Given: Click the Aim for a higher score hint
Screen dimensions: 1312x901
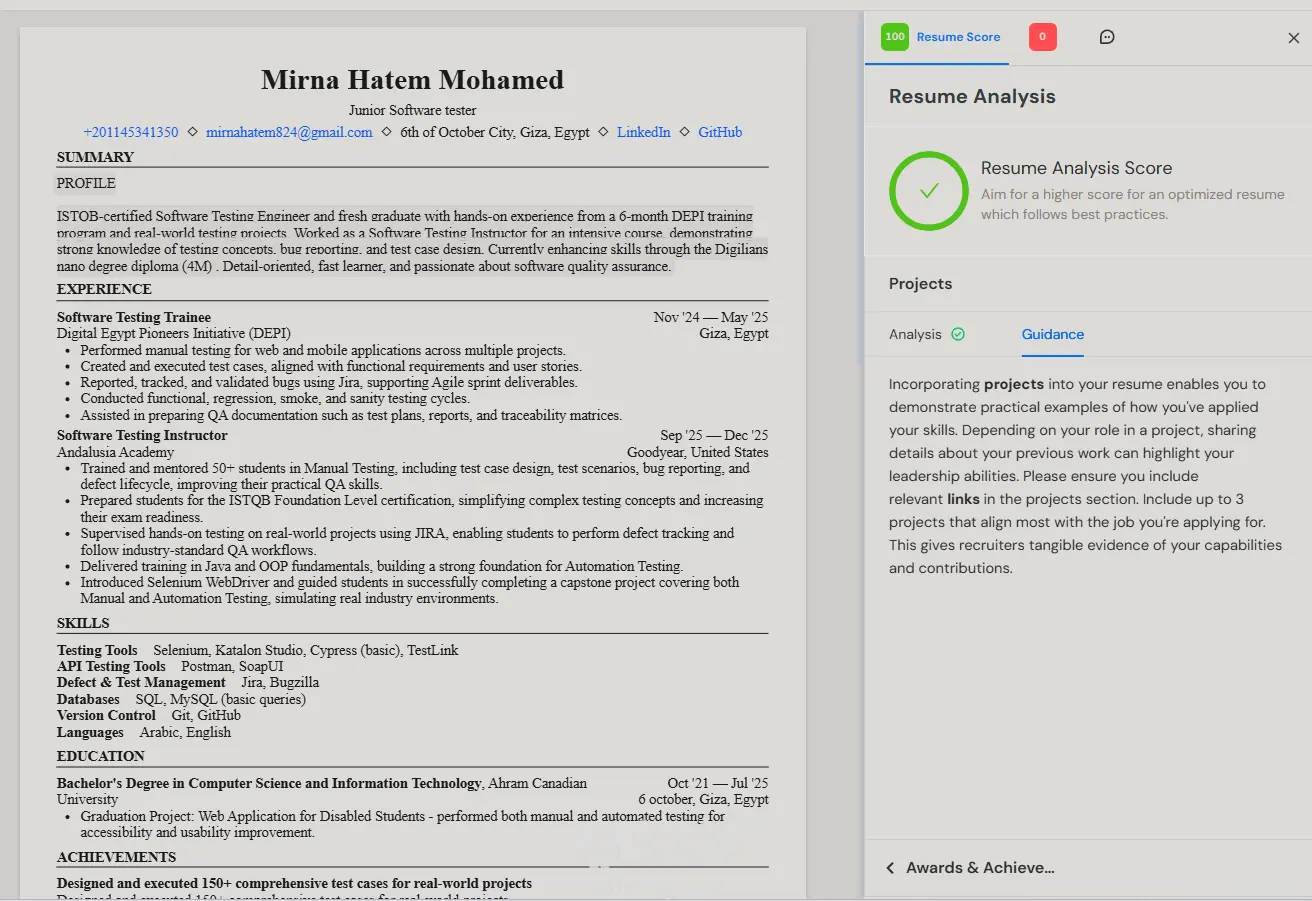Looking at the screenshot, I should [x=1133, y=204].
